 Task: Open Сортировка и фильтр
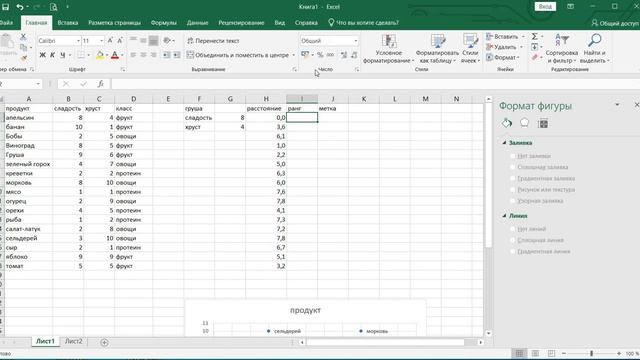click(562, 49)
